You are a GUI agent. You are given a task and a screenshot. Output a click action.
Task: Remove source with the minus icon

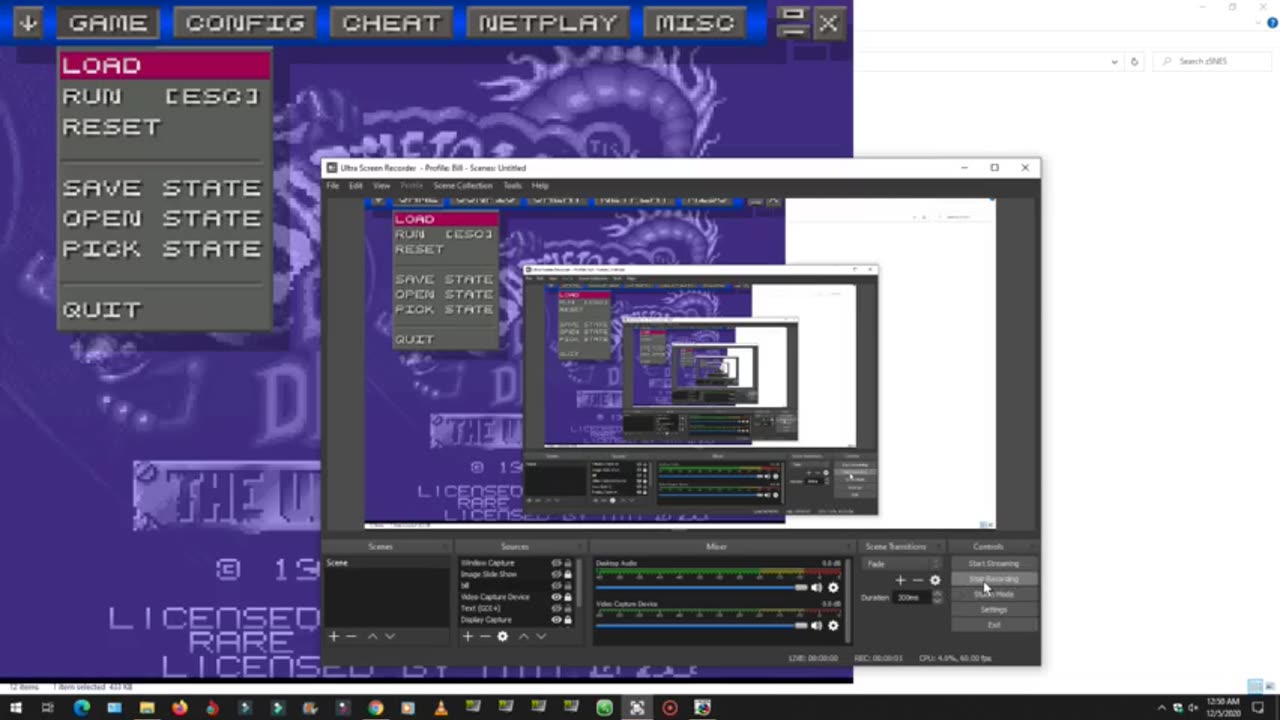point(484,636)
